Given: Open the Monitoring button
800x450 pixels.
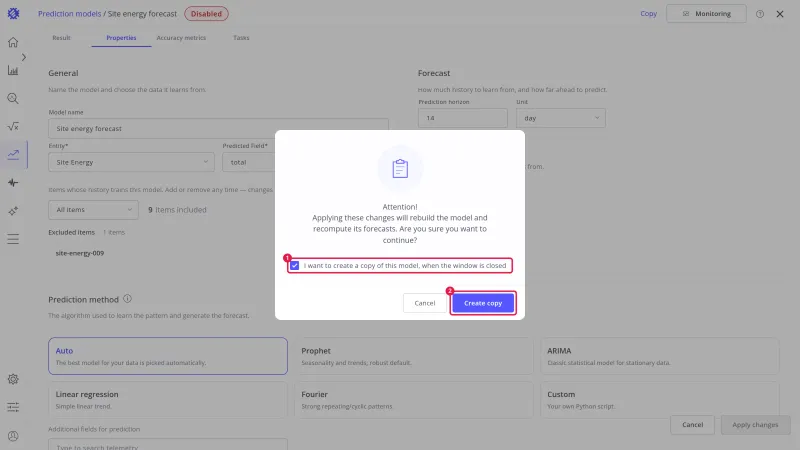Looking at the screenshot, I should (x=706, y=14).
